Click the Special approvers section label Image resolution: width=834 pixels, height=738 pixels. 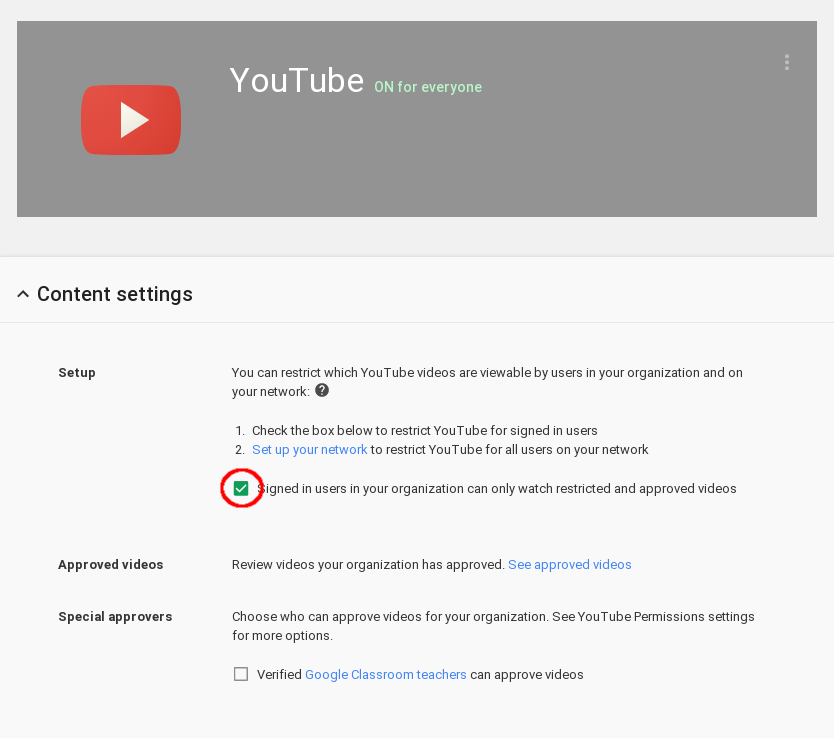pos(115,617)
